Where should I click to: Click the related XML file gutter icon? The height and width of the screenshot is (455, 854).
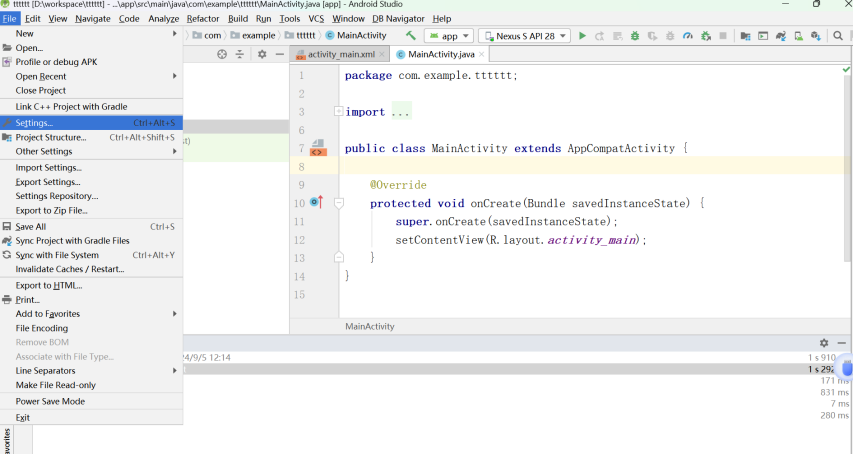[x=318, y=149]
